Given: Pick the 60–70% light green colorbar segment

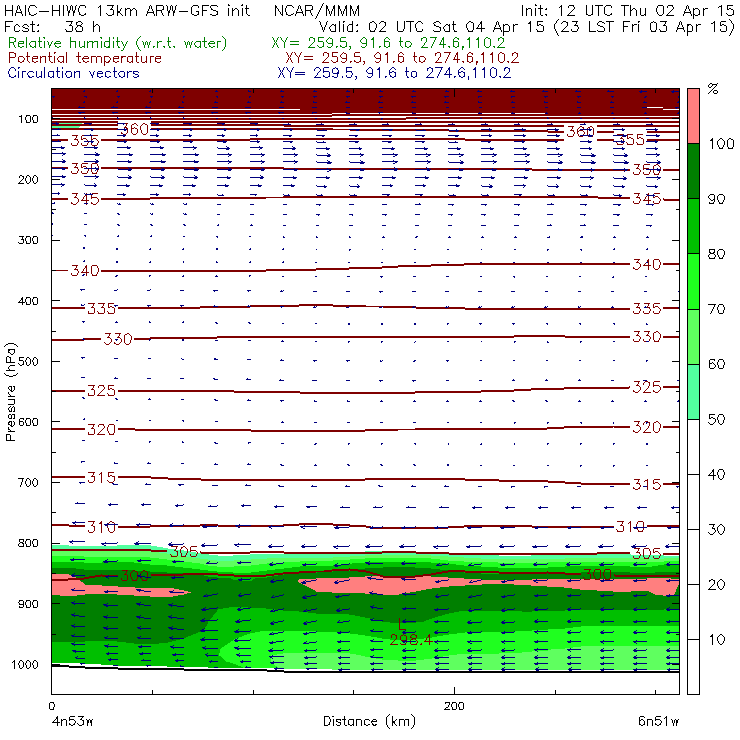Looking at the screenshot, I should click(x=693, y=336).
